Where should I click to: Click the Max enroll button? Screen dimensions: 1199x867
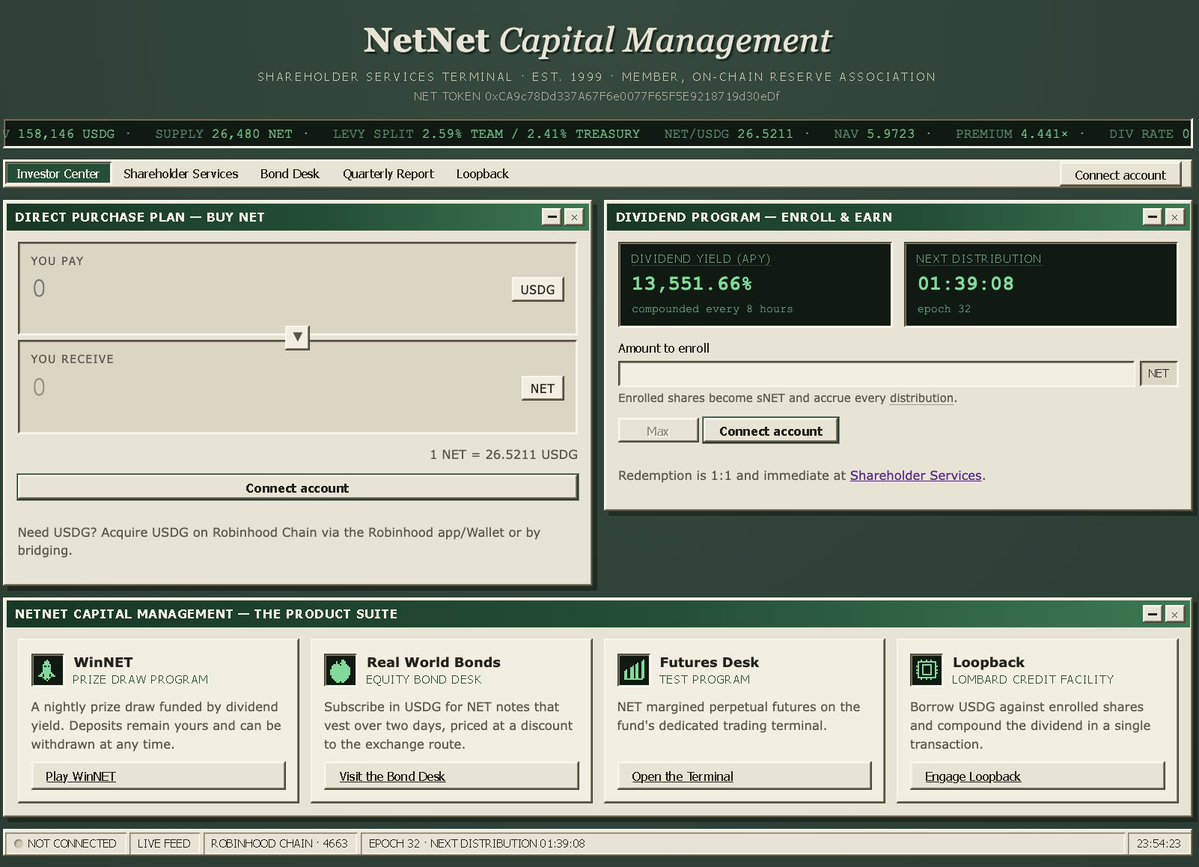tap(658, 430)
